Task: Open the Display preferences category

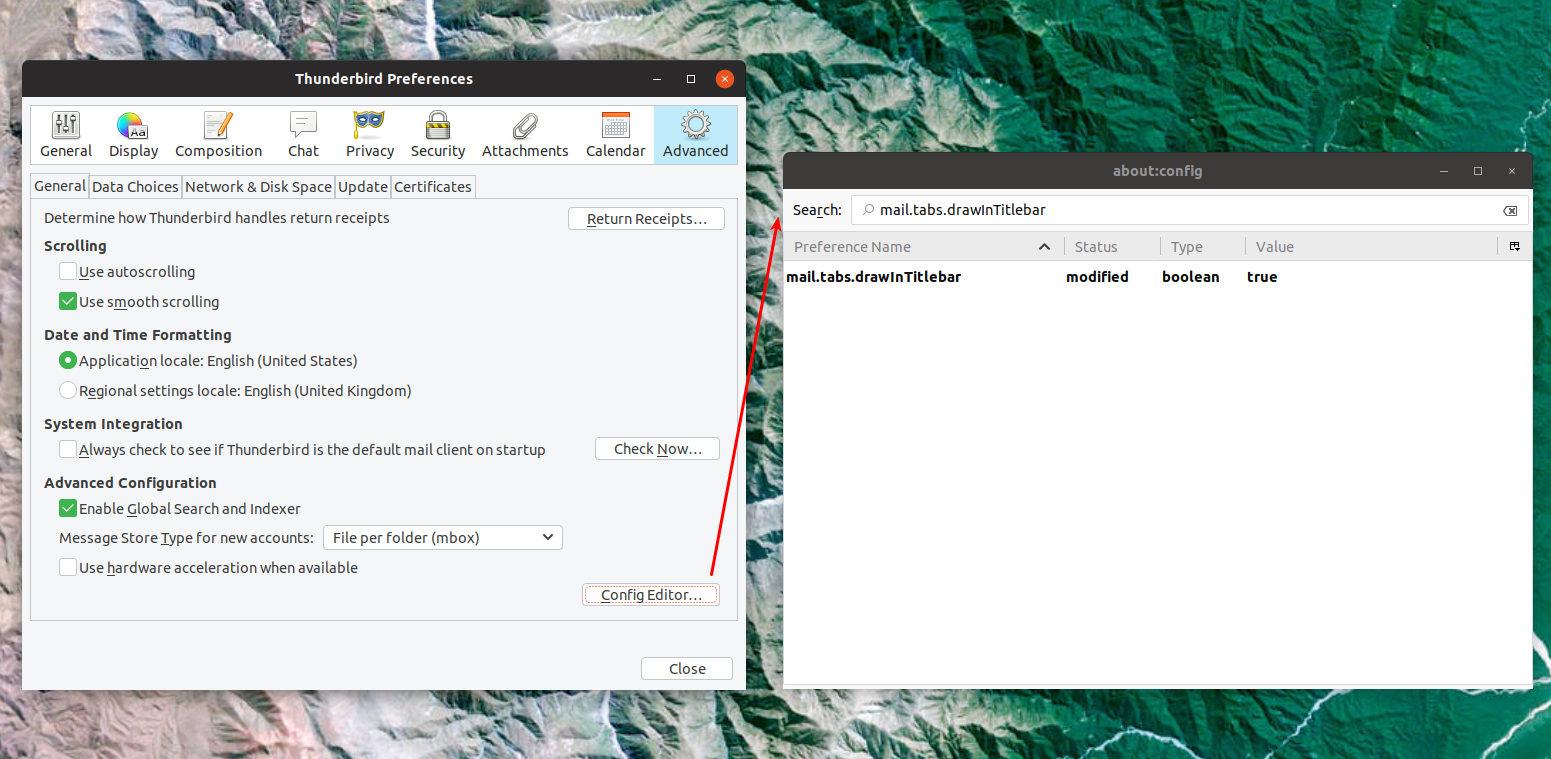Action: coord(133,135)
